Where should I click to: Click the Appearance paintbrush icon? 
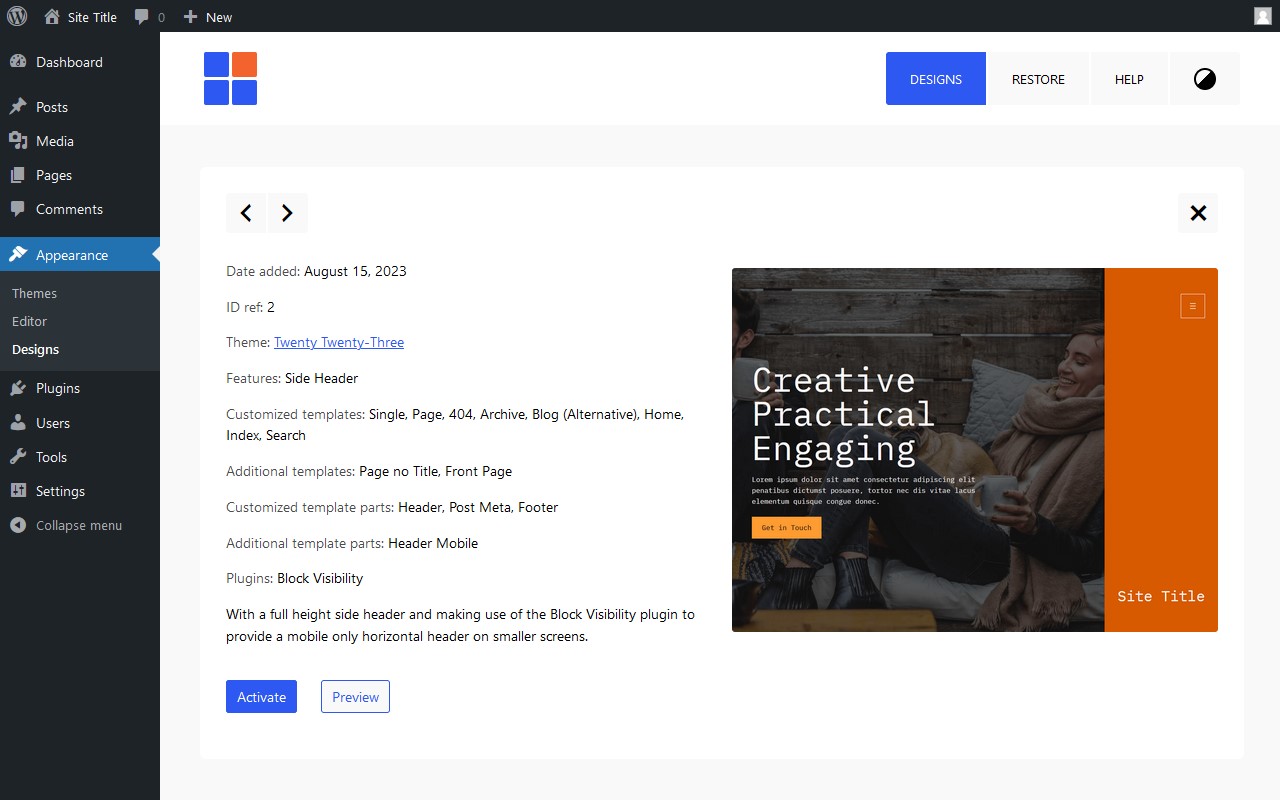coord(18,255)
